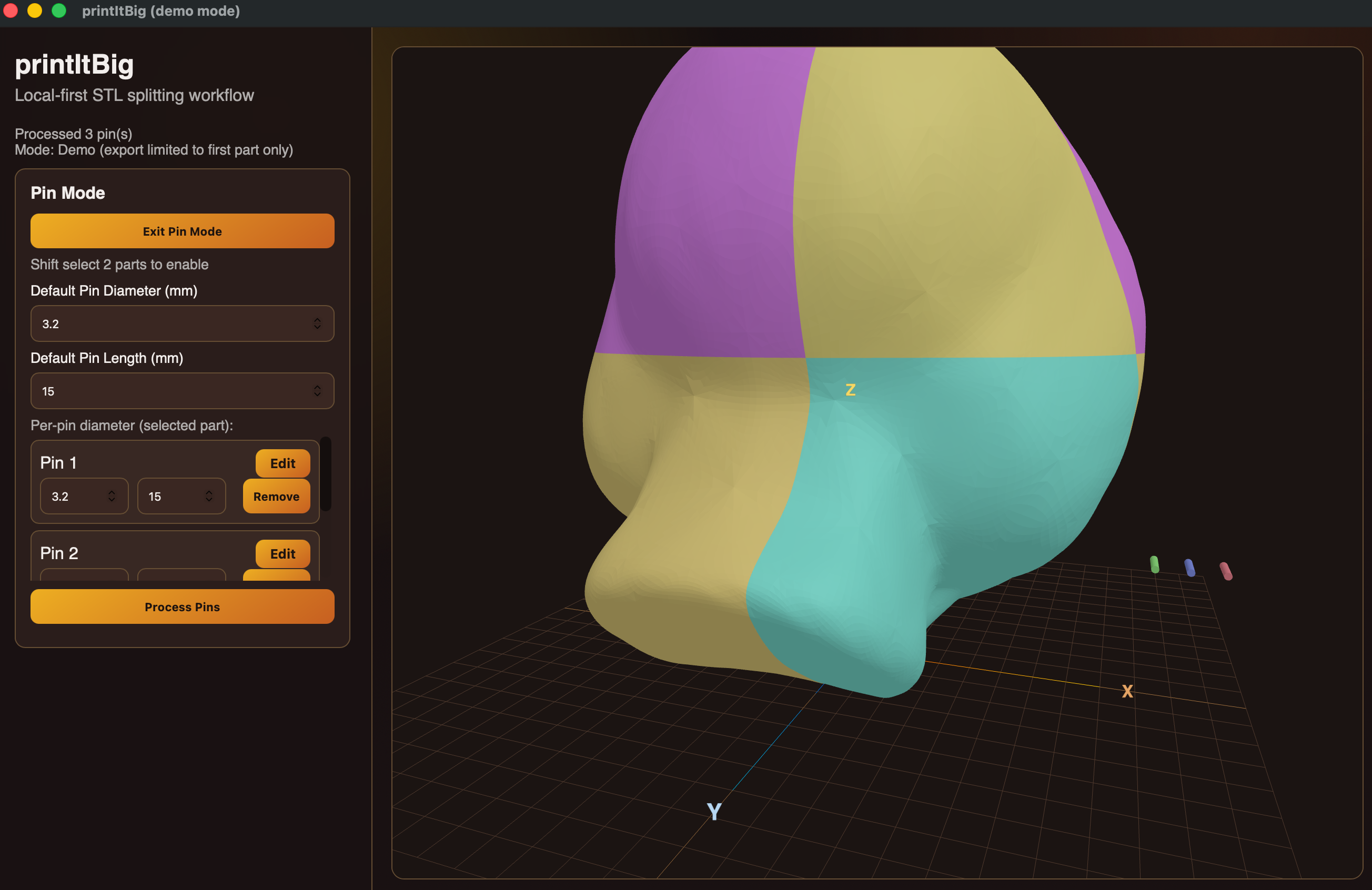The height and width of the screenshot is (890, 1372).
Task: Edit Pin 1
Action: [x=283, y=463]
